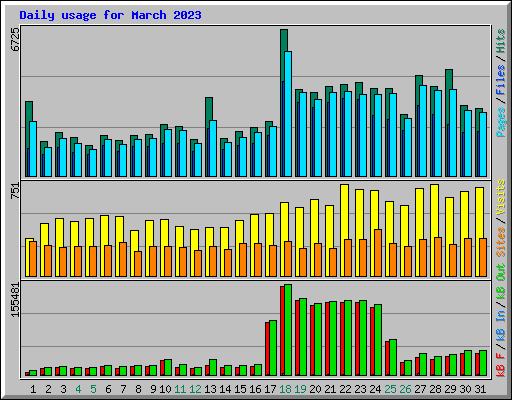Click the red kB bar for day 17
The height and width of the screenshot is (400, 512).
tap(267, 349)
